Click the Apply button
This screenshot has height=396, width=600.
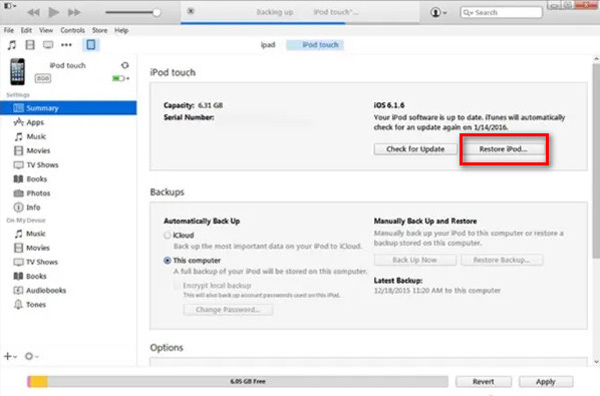(x=546, y=381)
